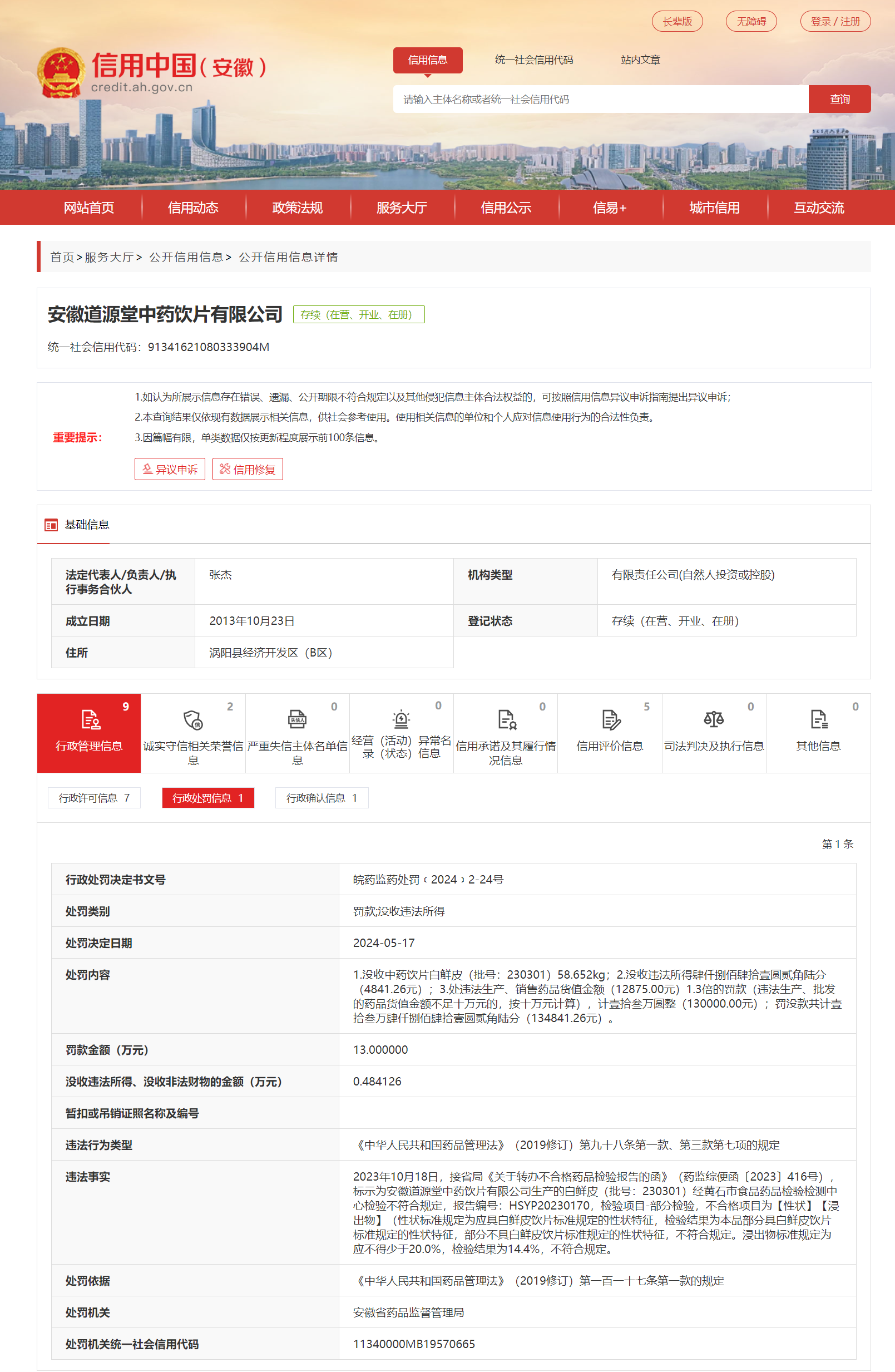Click penalty type 罚款;没收违法所得
Screen dimensions: 895x1372
(399, 911)
